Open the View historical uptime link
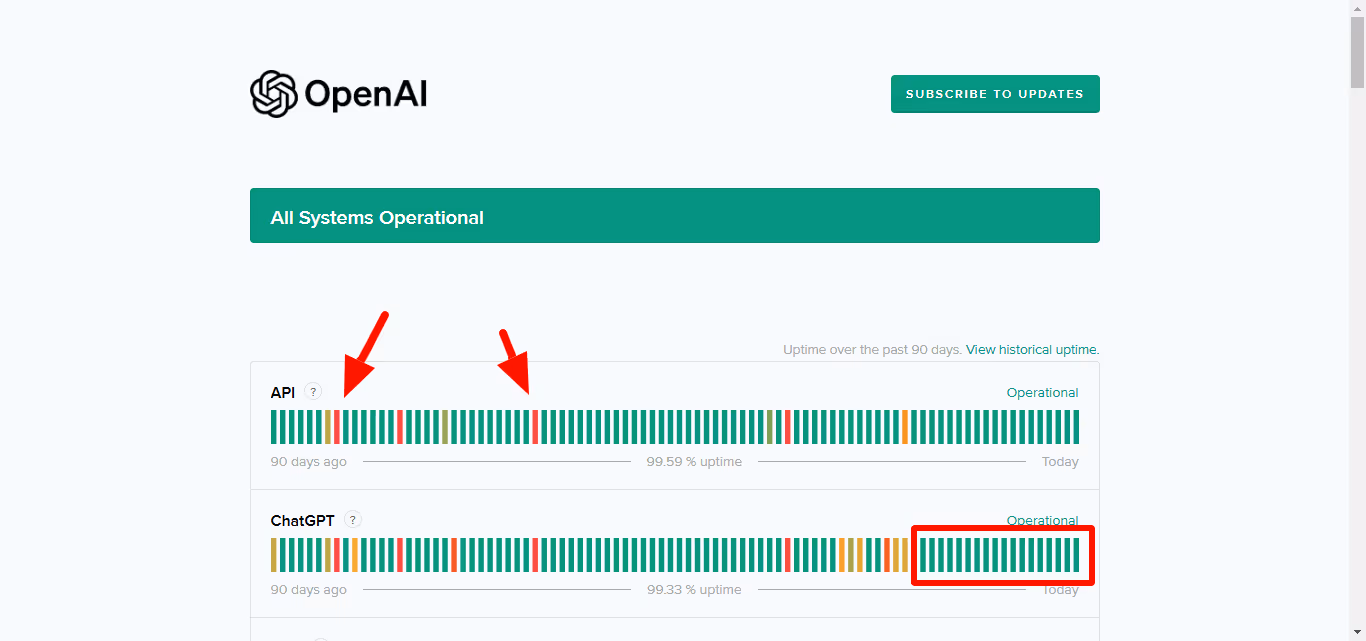 tap(1031, 350)
